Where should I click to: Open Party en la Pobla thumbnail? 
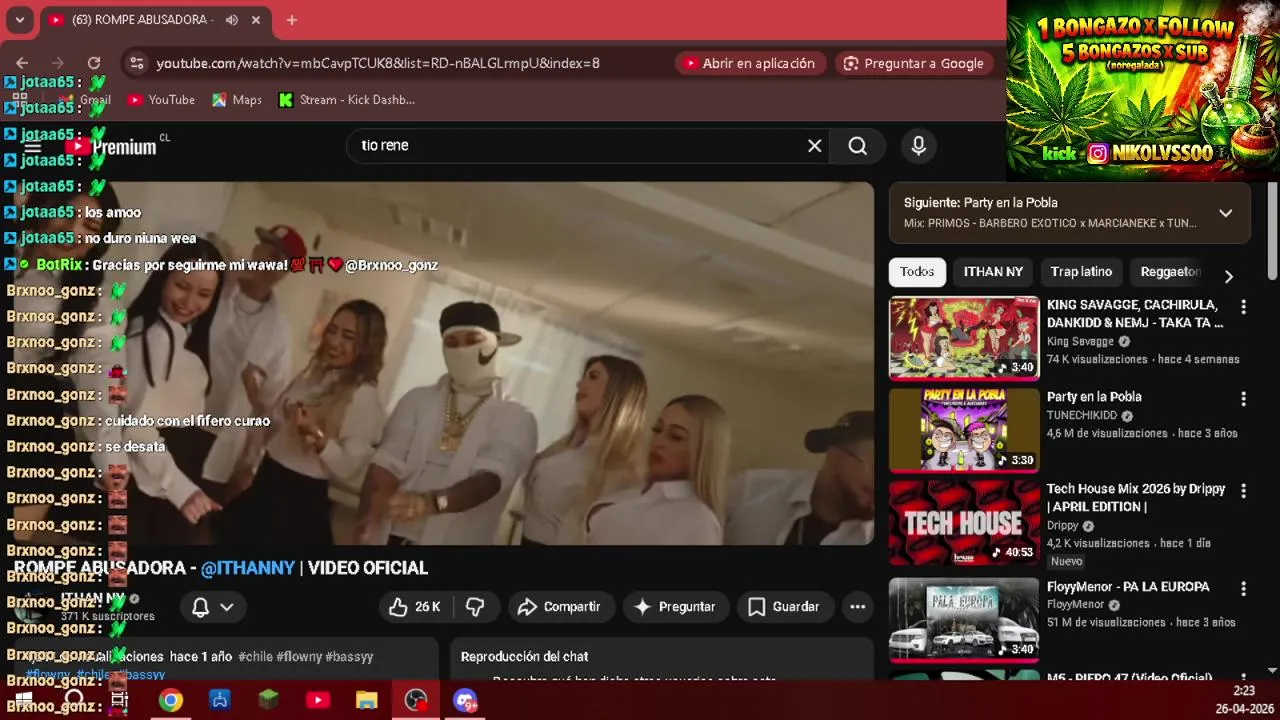[x=964, y=429]
